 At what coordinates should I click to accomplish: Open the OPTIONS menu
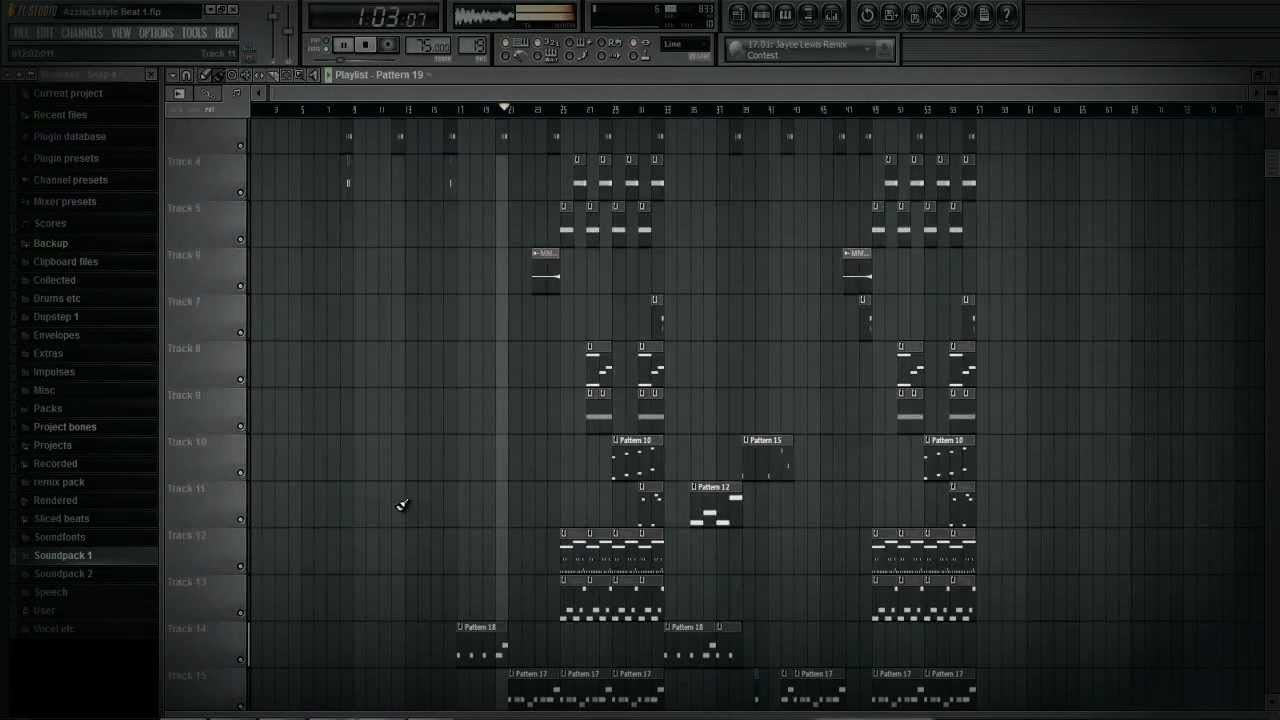[x=156, y=33]
